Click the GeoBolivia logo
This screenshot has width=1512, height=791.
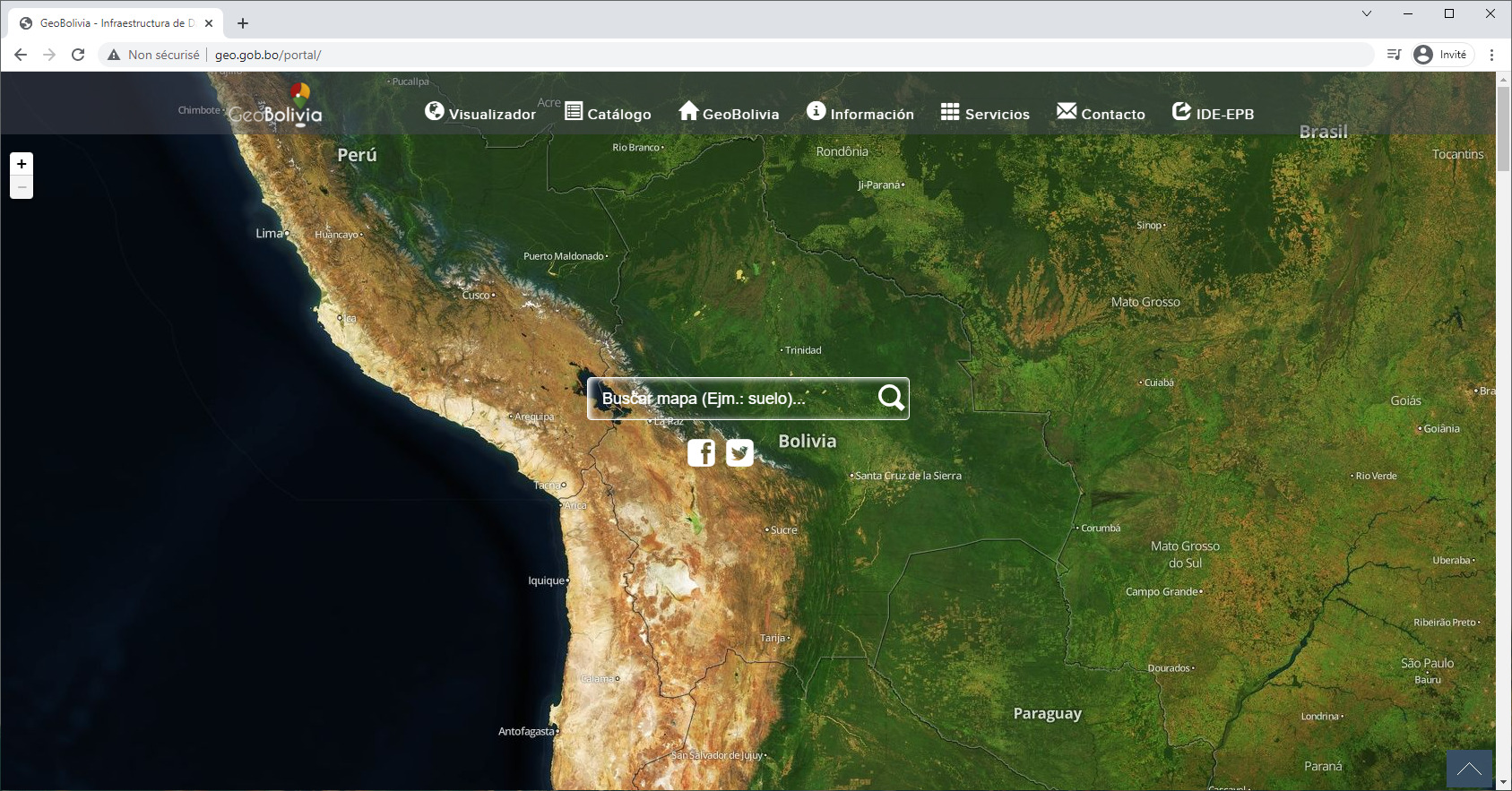click(276, 106)
